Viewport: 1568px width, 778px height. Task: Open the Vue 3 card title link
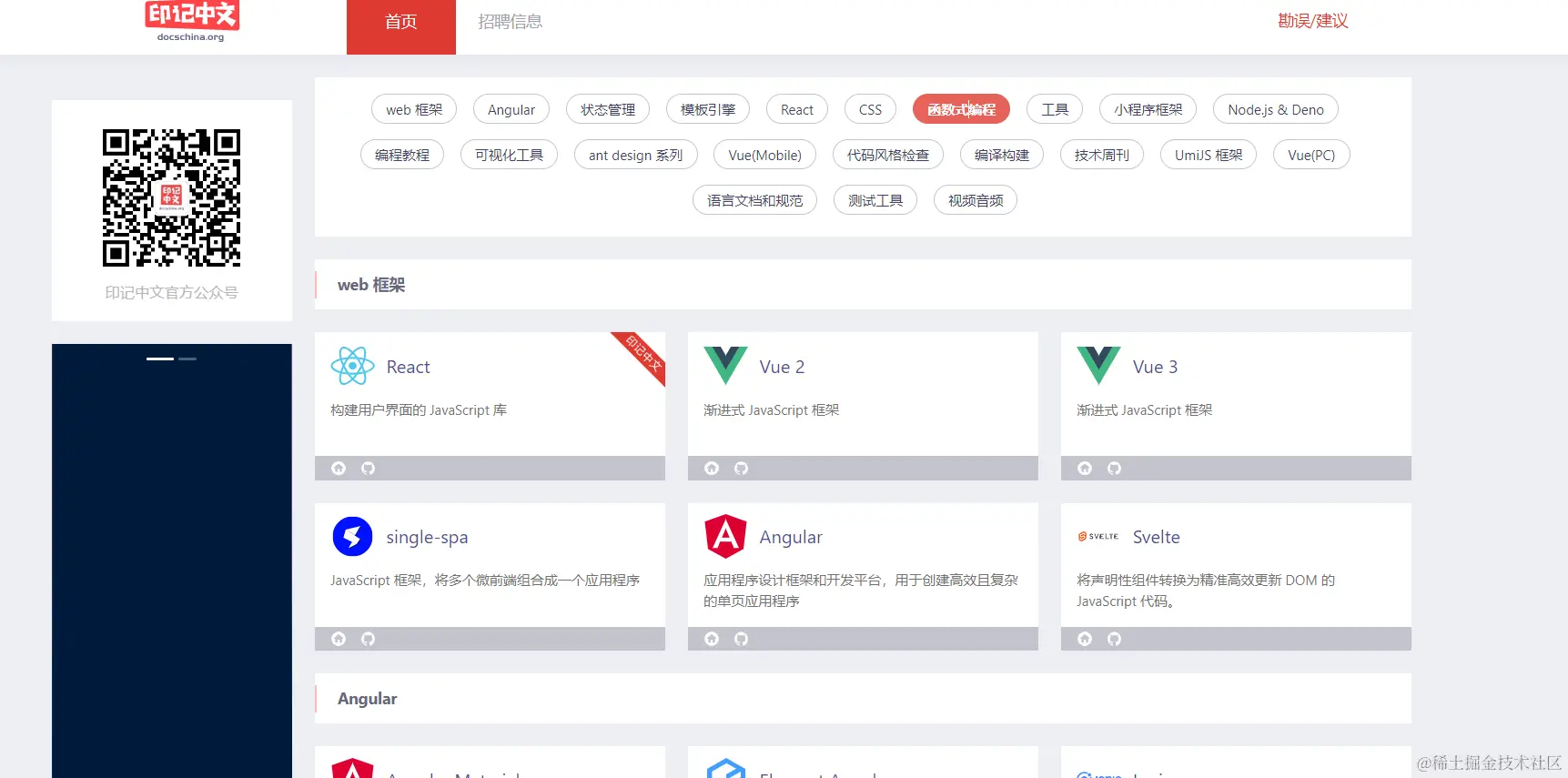point(1156,367)
